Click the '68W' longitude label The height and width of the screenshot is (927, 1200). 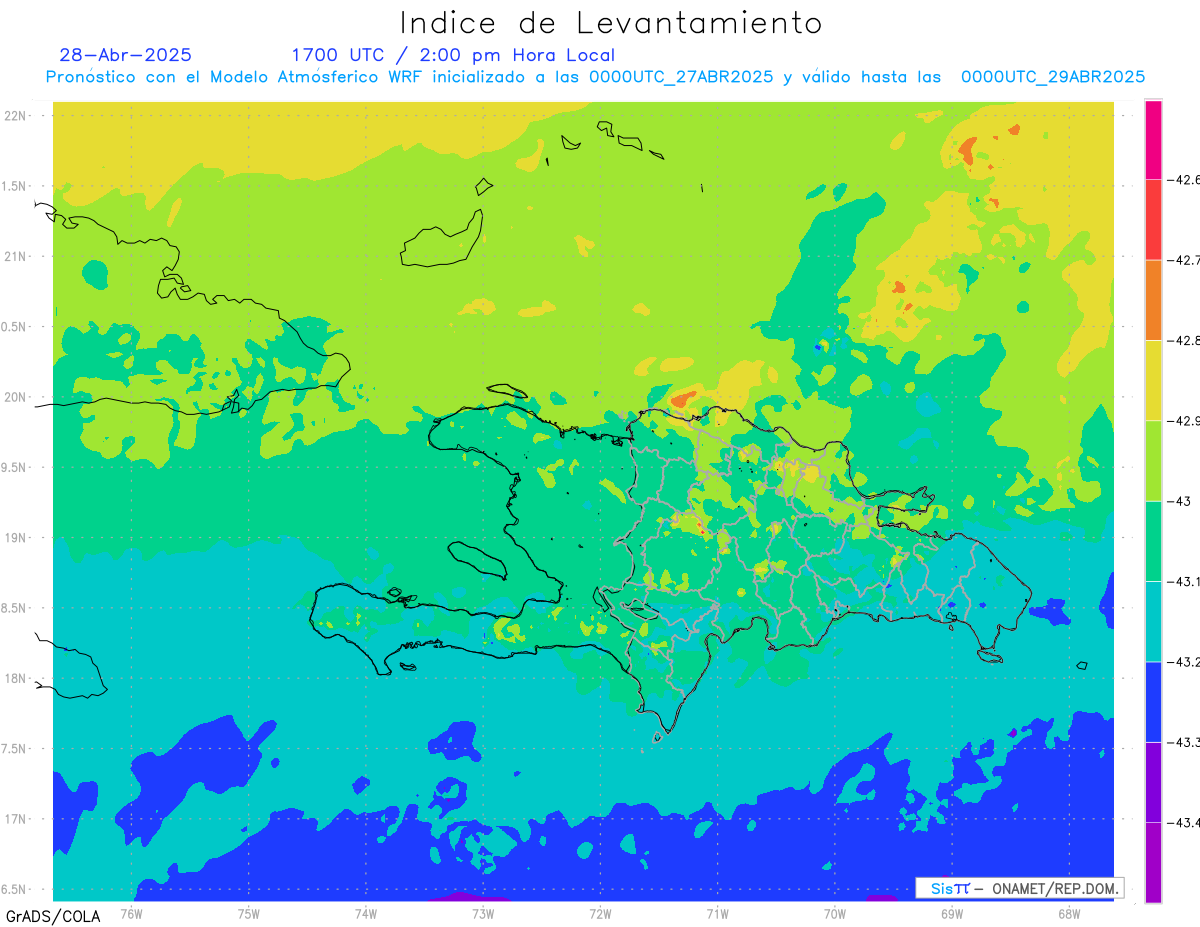1069,913
